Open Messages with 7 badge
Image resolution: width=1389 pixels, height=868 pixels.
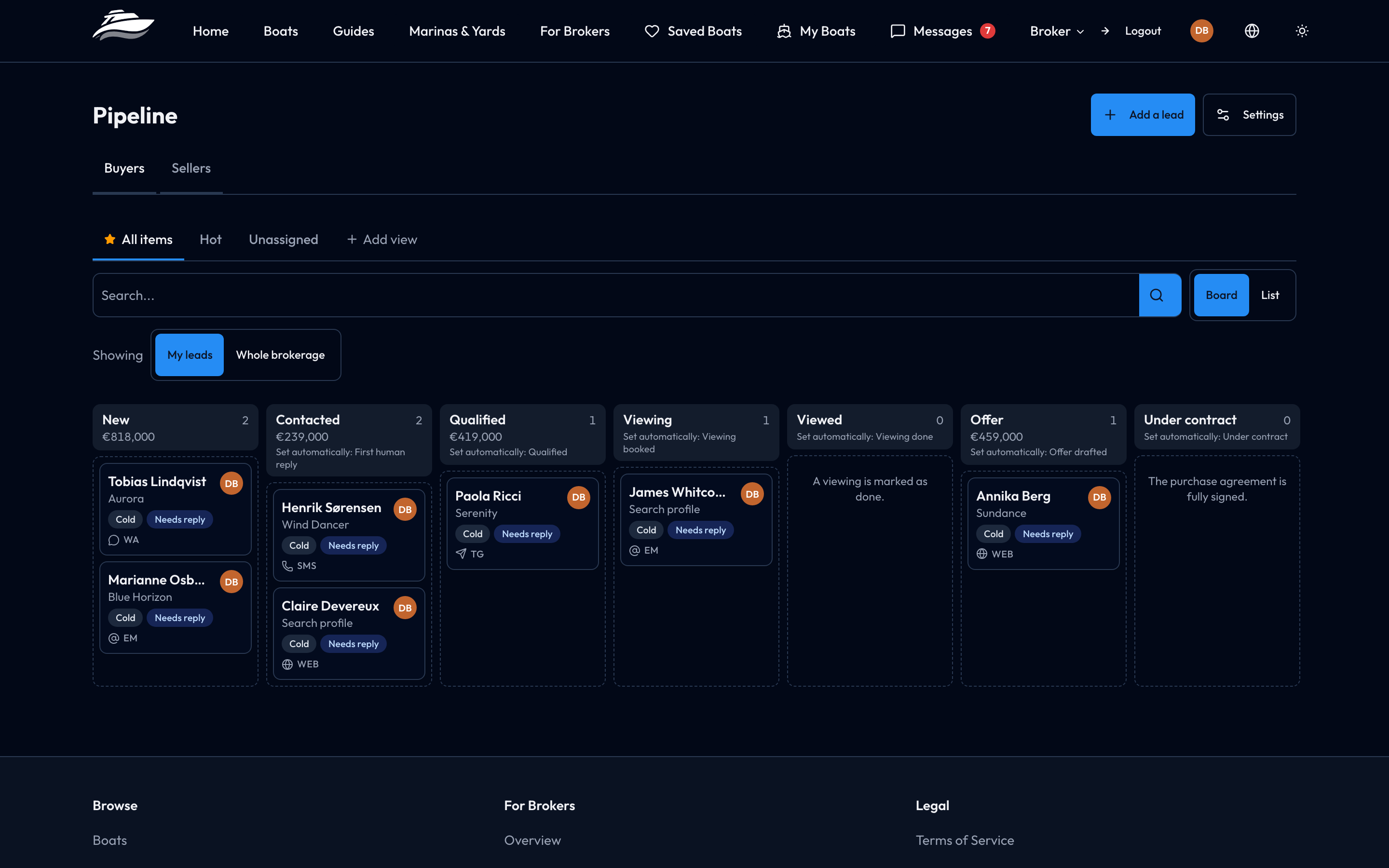coord(942,31)
